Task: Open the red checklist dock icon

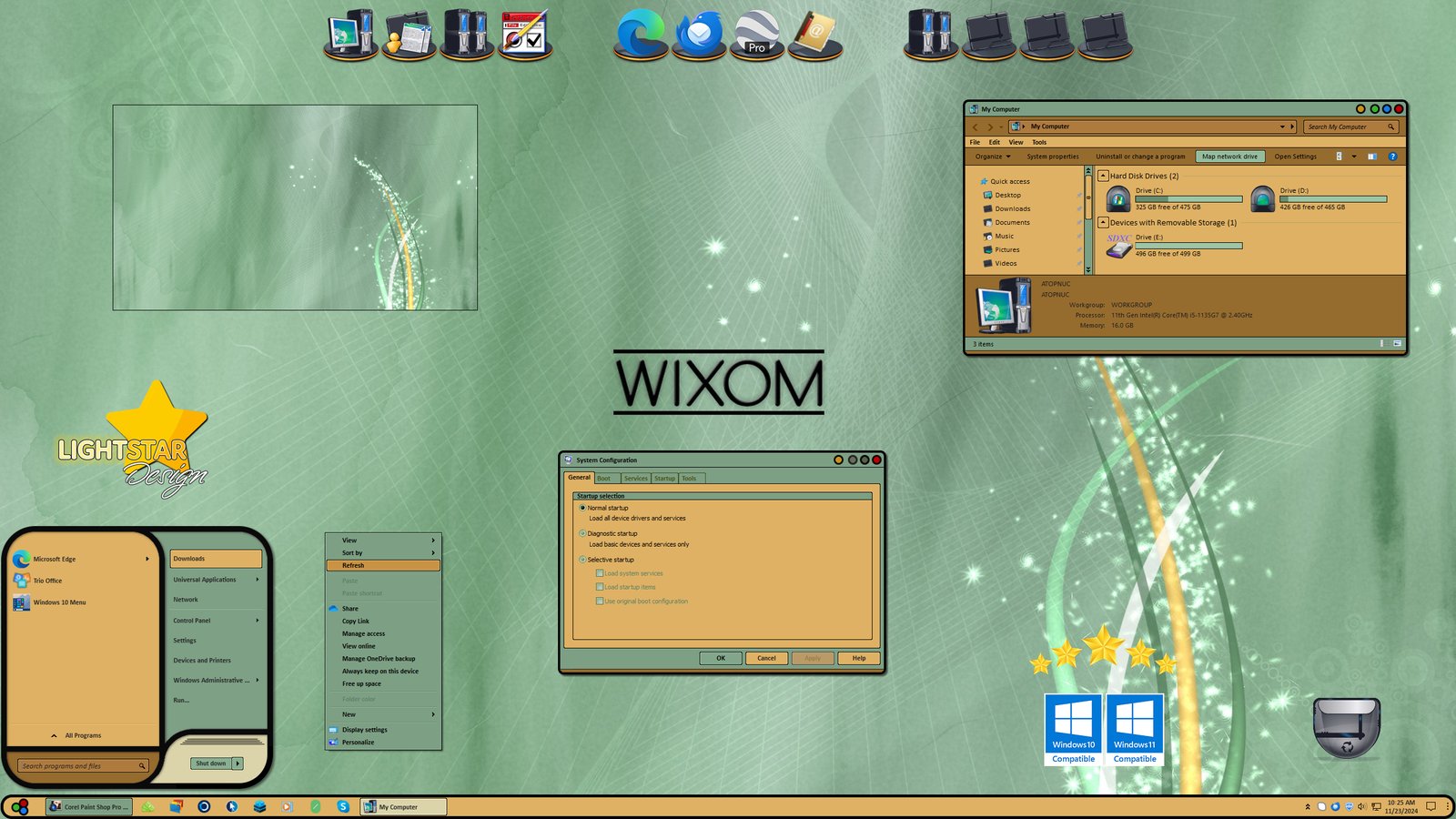Action: pyautogui.click(x=525, y=35)
